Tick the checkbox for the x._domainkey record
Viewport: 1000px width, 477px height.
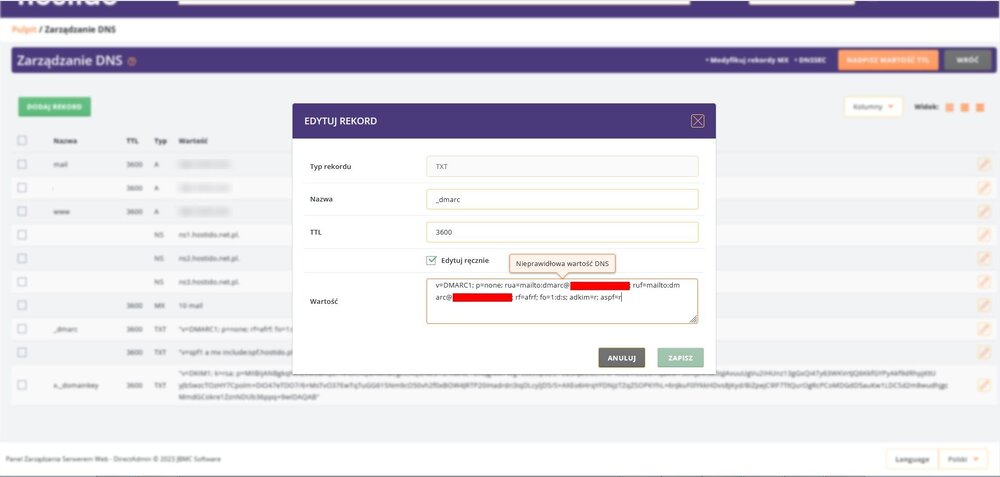click(x=22, y=385)
